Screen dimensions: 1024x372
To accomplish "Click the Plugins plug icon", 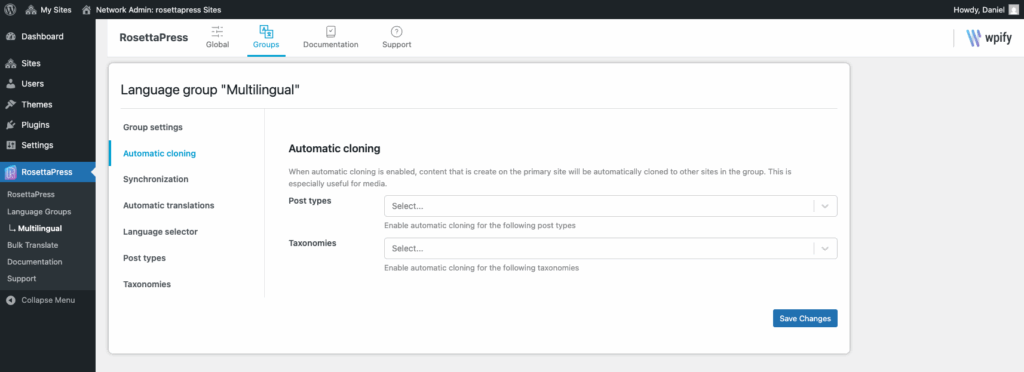I will 10,125.
